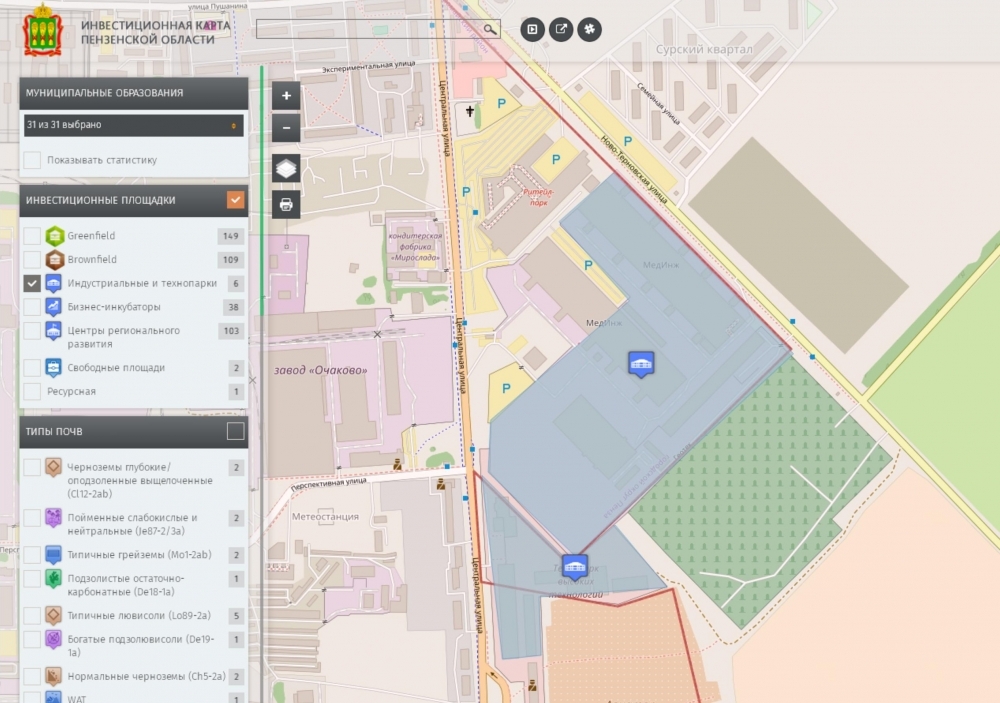Viewport: 1000px width, 703px height.
Task: Uncheck Индустриальные и технопарки layer
Action: pyautogui.click(x=33, y=283)
